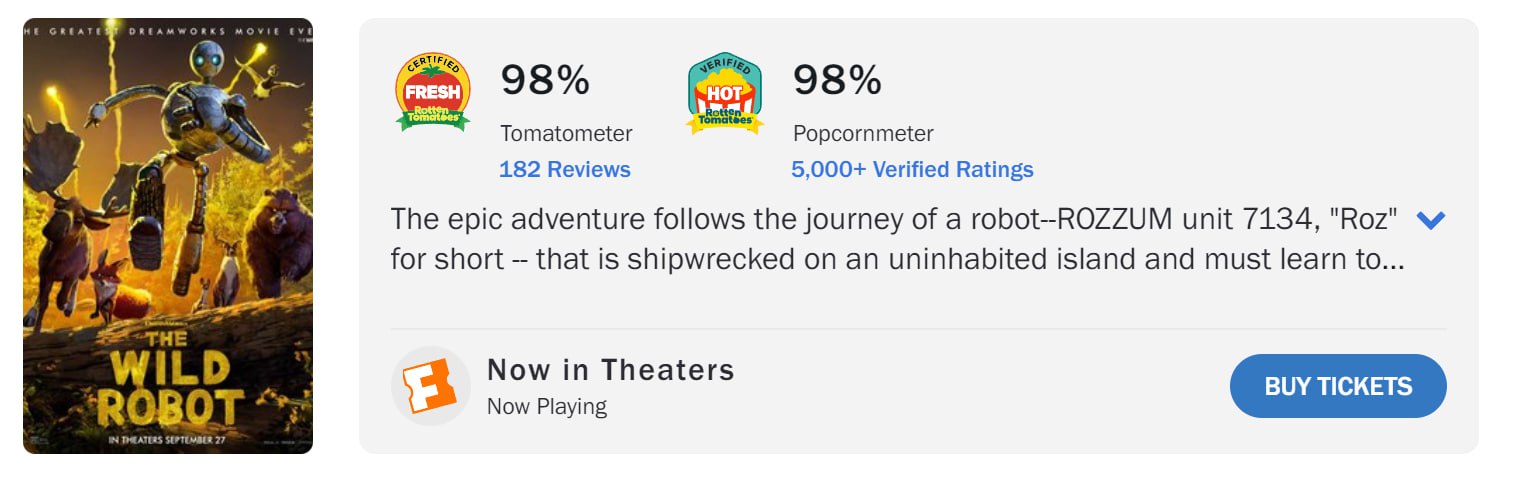Open the 5,000+ Verified Ratings link
Image resolution: width=1517 pixels, height=488 pixels.
coord(912,170)
